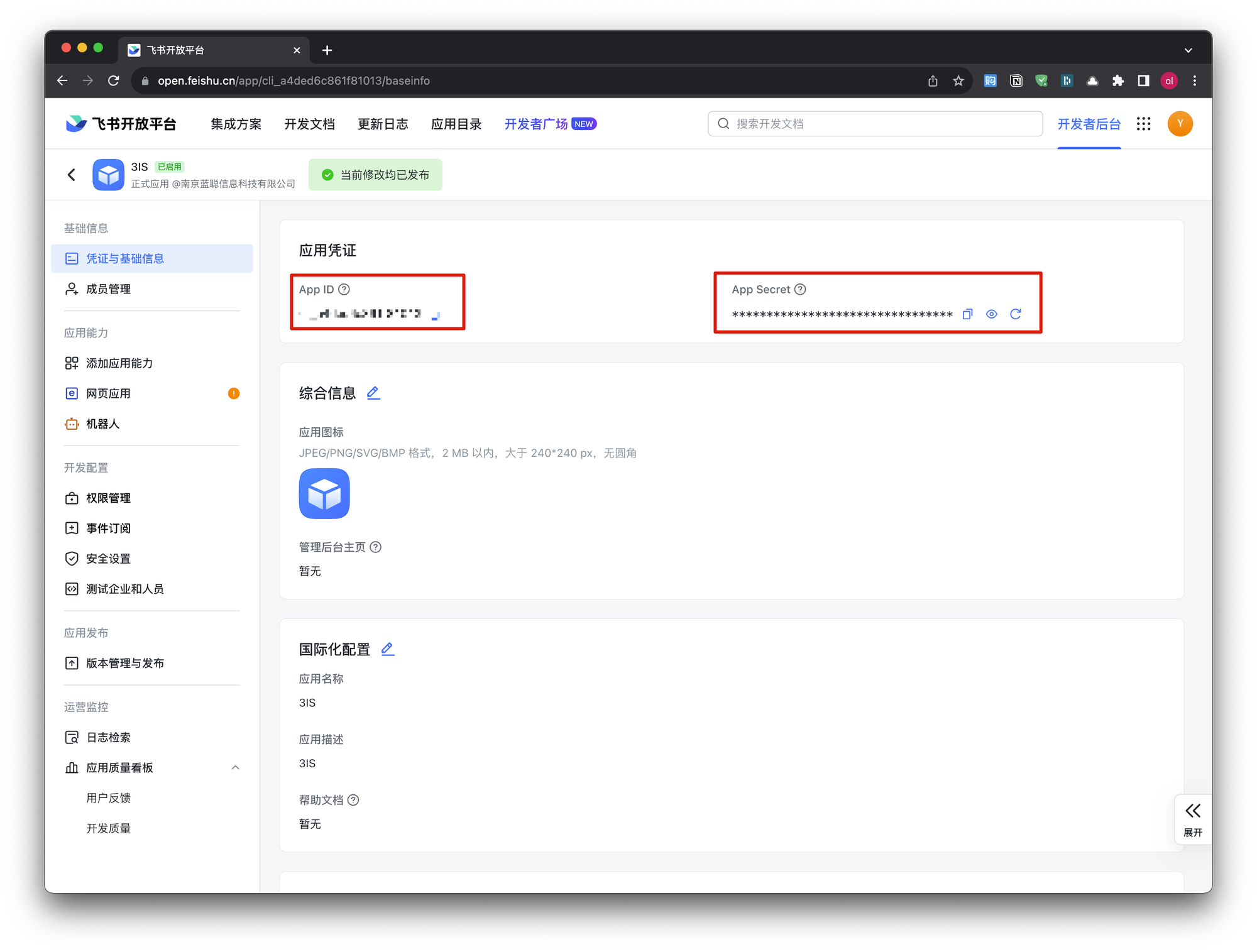Open 开发者广场 link
Viewport: 1257px width, 952px height.
[x=535, y=124]
